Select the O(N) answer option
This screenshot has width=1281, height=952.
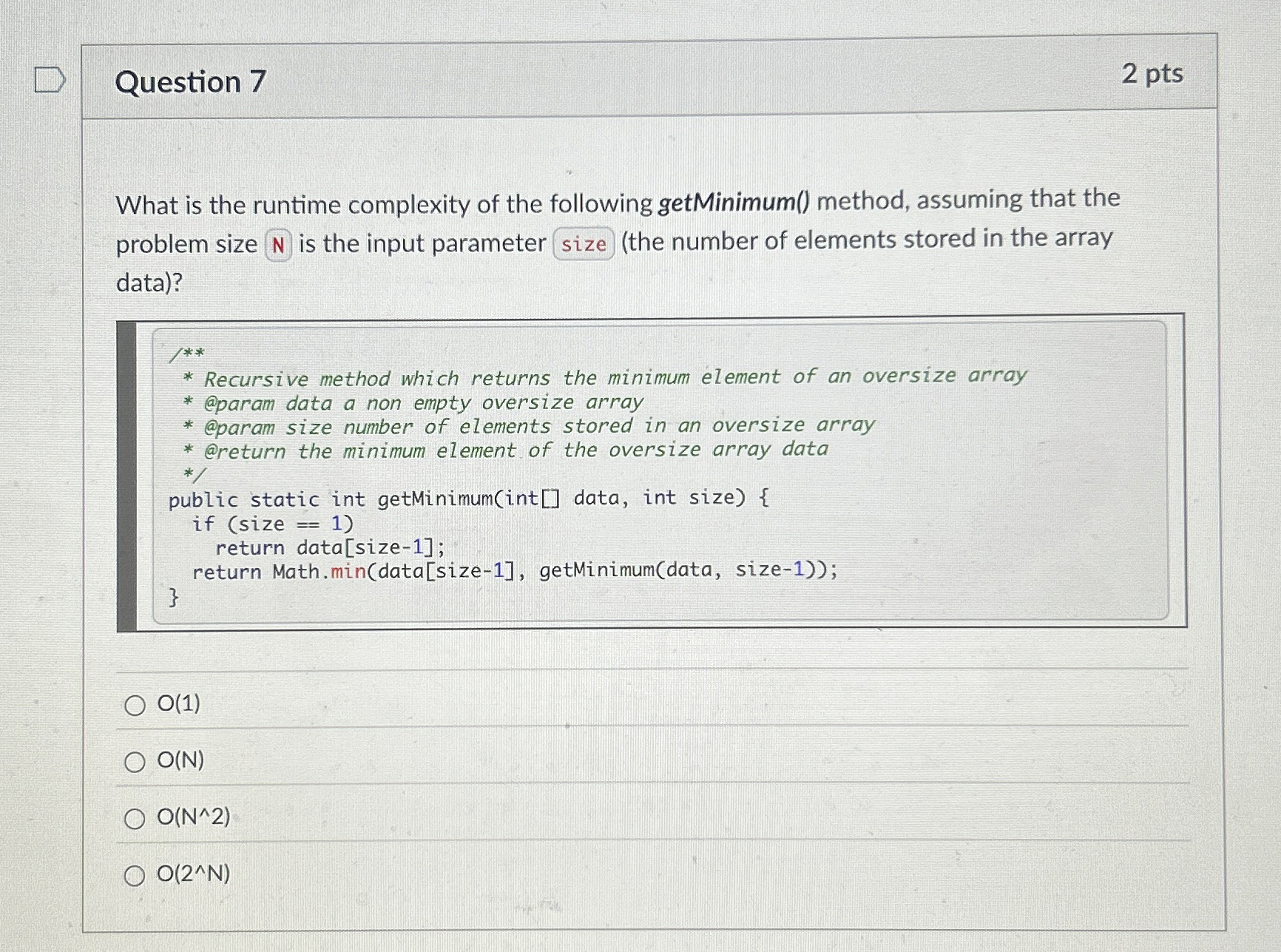point(135,760)
